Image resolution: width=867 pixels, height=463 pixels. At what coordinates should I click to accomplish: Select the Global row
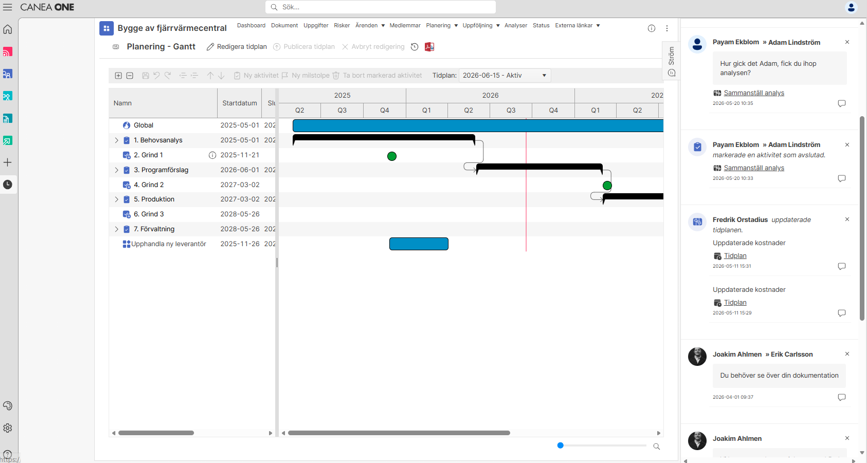click(192, 126)
